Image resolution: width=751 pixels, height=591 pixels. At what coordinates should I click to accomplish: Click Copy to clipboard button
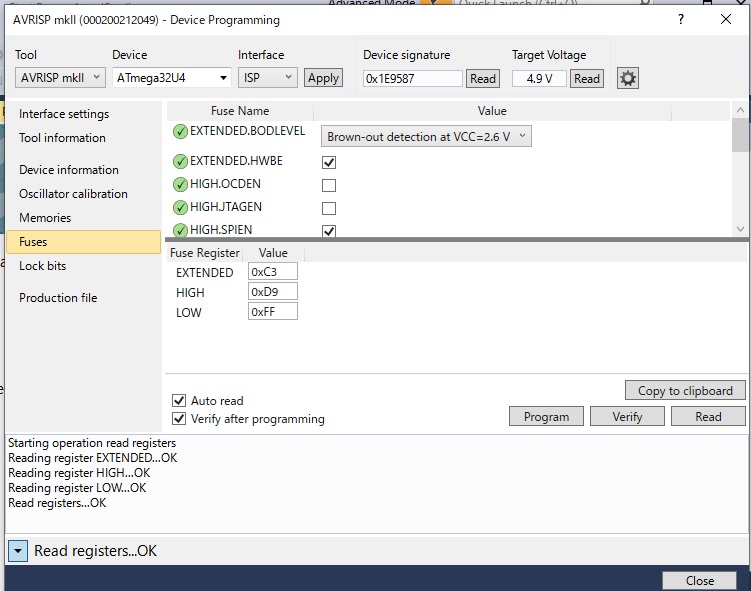coord(685,391)
